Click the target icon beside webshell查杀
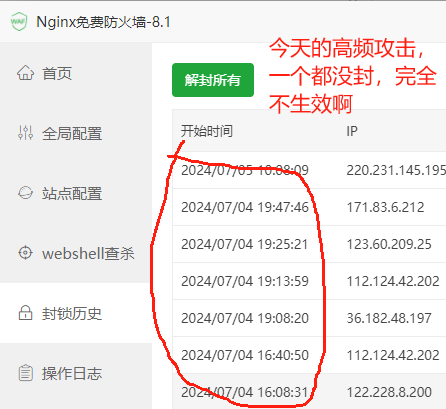This screenshot has height=409, width=446. 25,253
